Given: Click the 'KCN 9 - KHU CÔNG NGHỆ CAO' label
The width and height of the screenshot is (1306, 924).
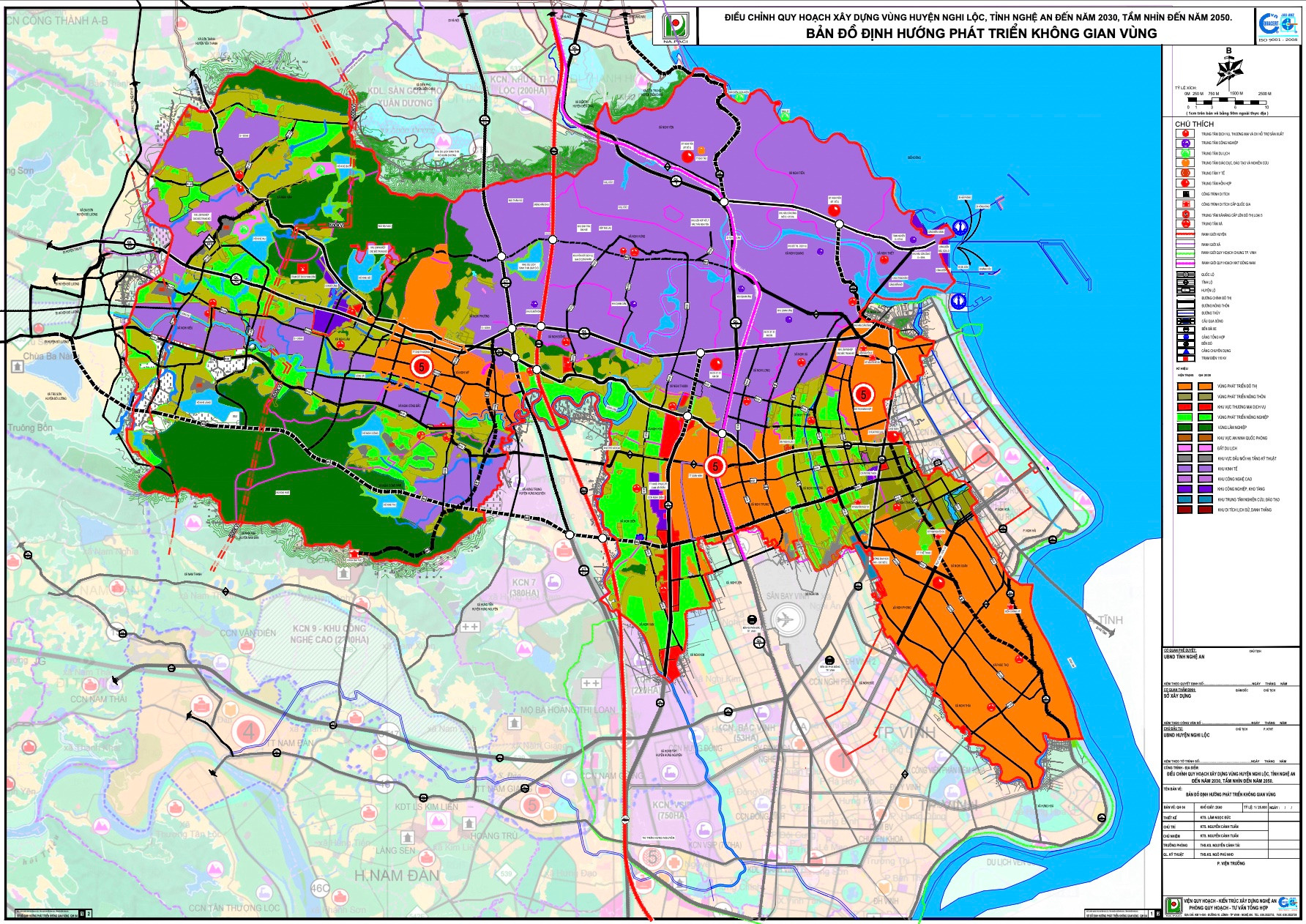Looking at the screenshot, I should pyautogui.click(x=329, y=634).
